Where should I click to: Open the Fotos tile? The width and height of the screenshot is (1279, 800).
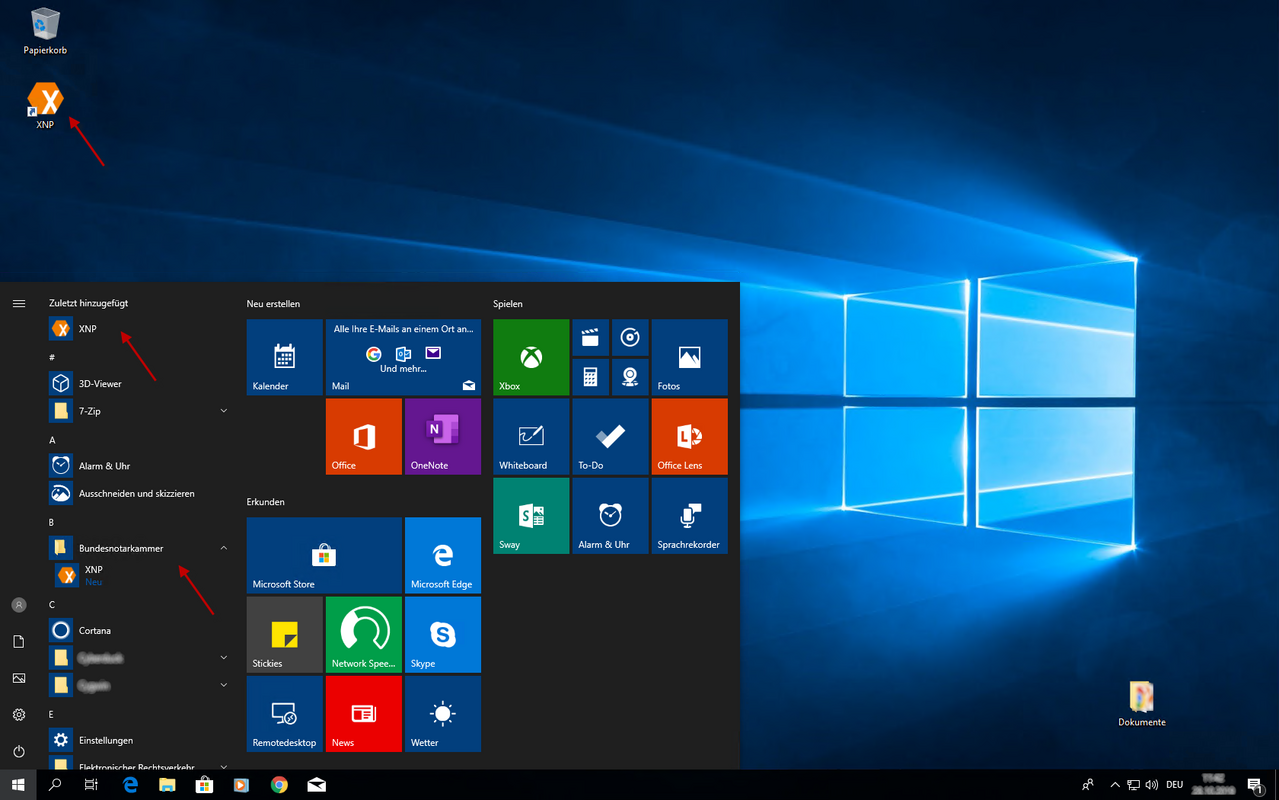[x=689, y=357]
